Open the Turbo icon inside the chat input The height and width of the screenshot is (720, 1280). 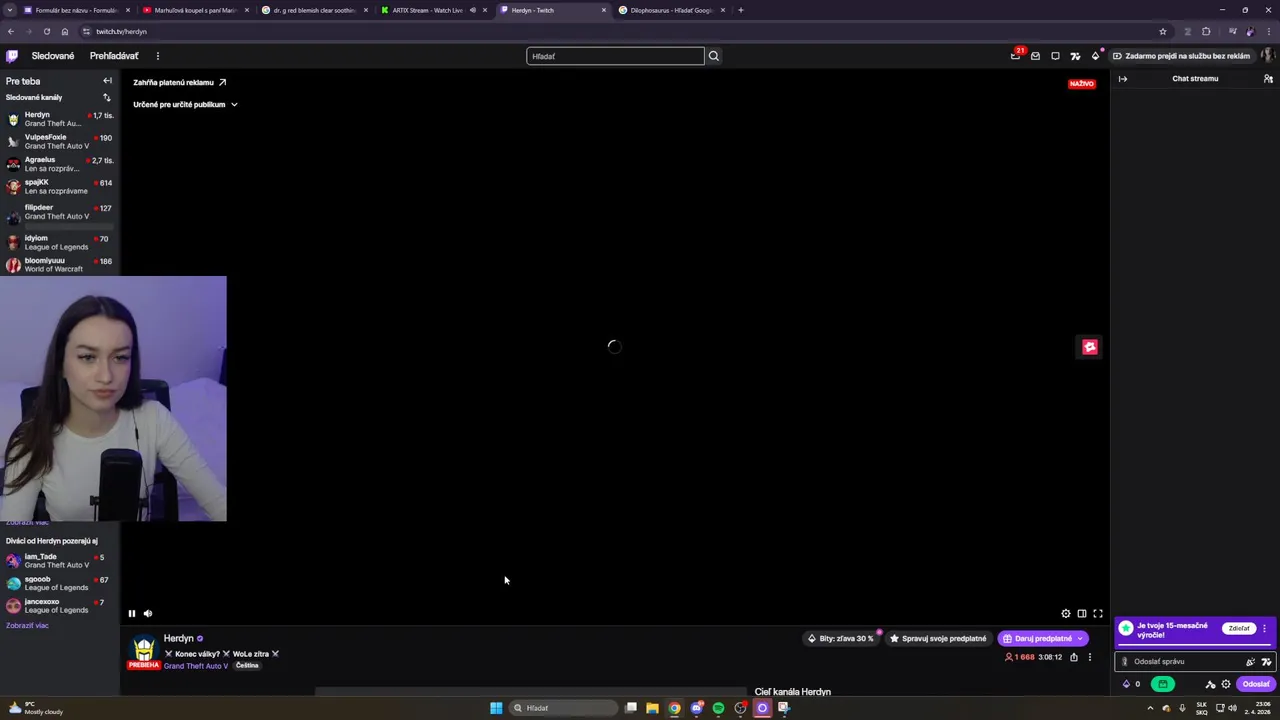(x=1266, y=662)
